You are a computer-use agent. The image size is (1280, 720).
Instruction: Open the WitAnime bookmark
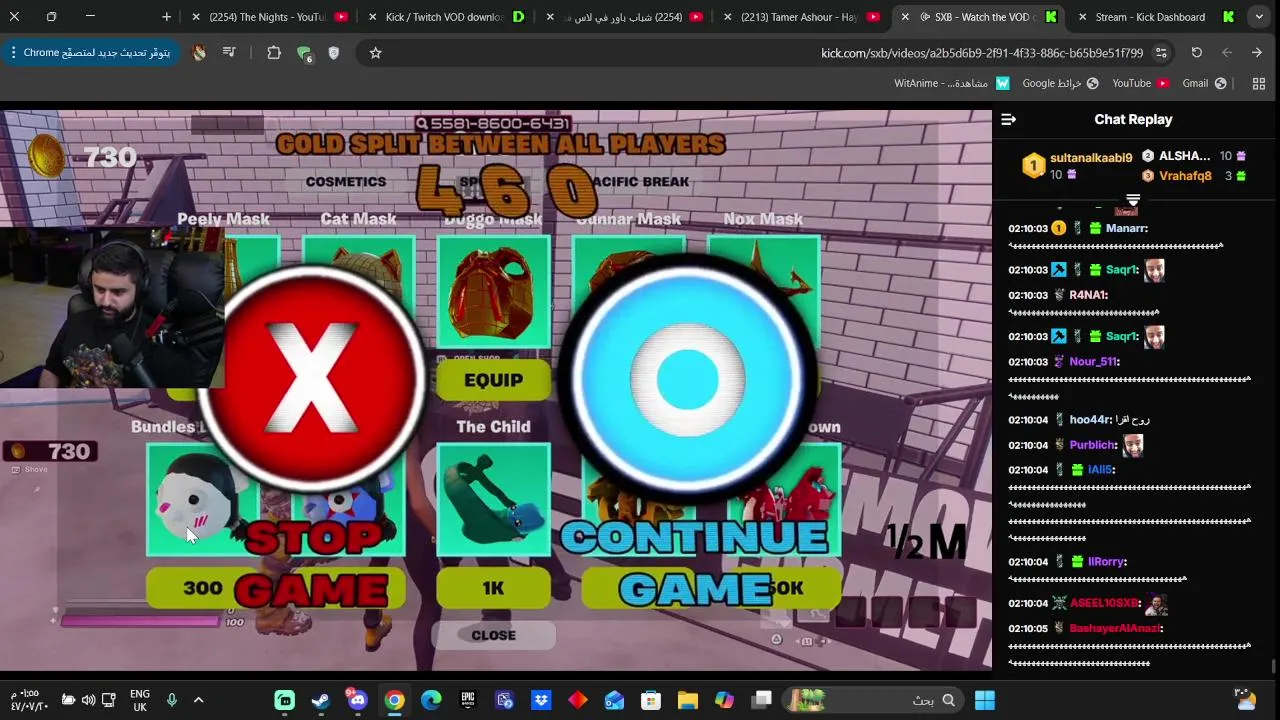pyautogui.click(x=952, y=84)
